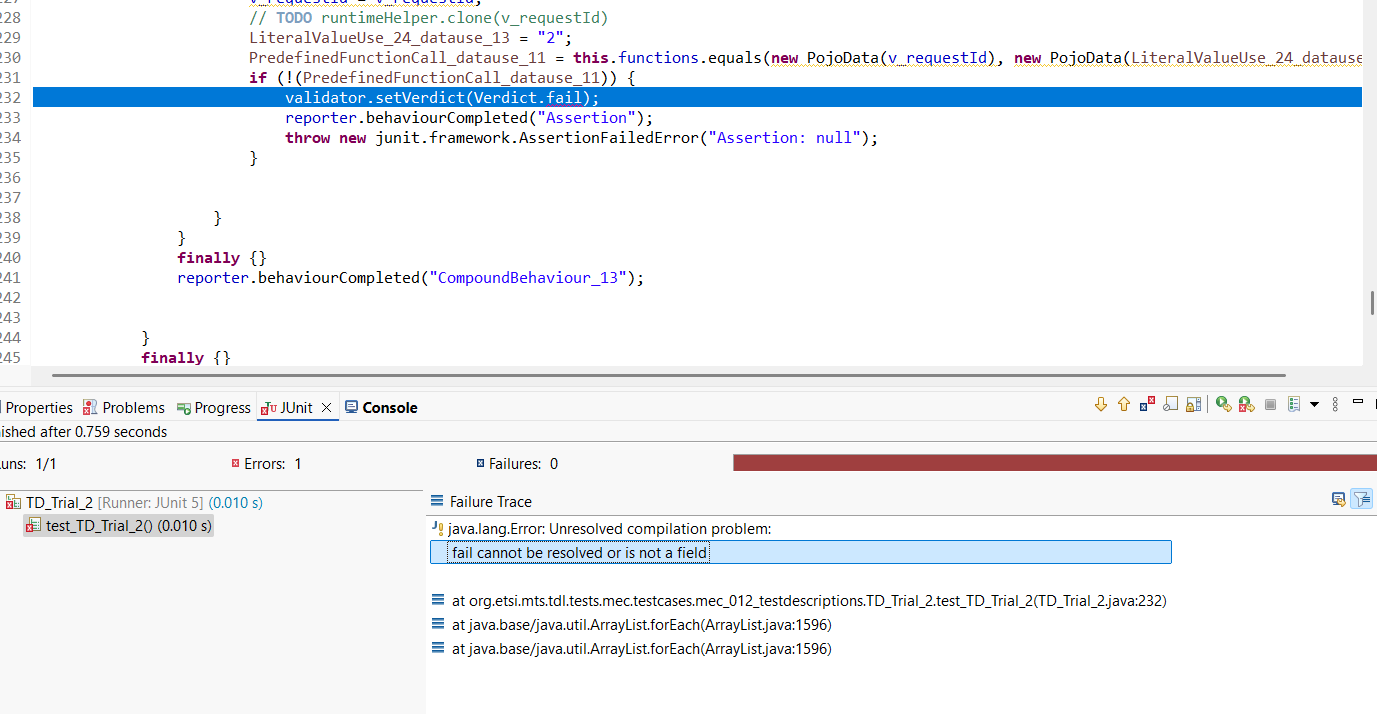Open the JUnit view three-dot menu
The width and height of the screenshot is (1377, 714).
pos(1336,404)
